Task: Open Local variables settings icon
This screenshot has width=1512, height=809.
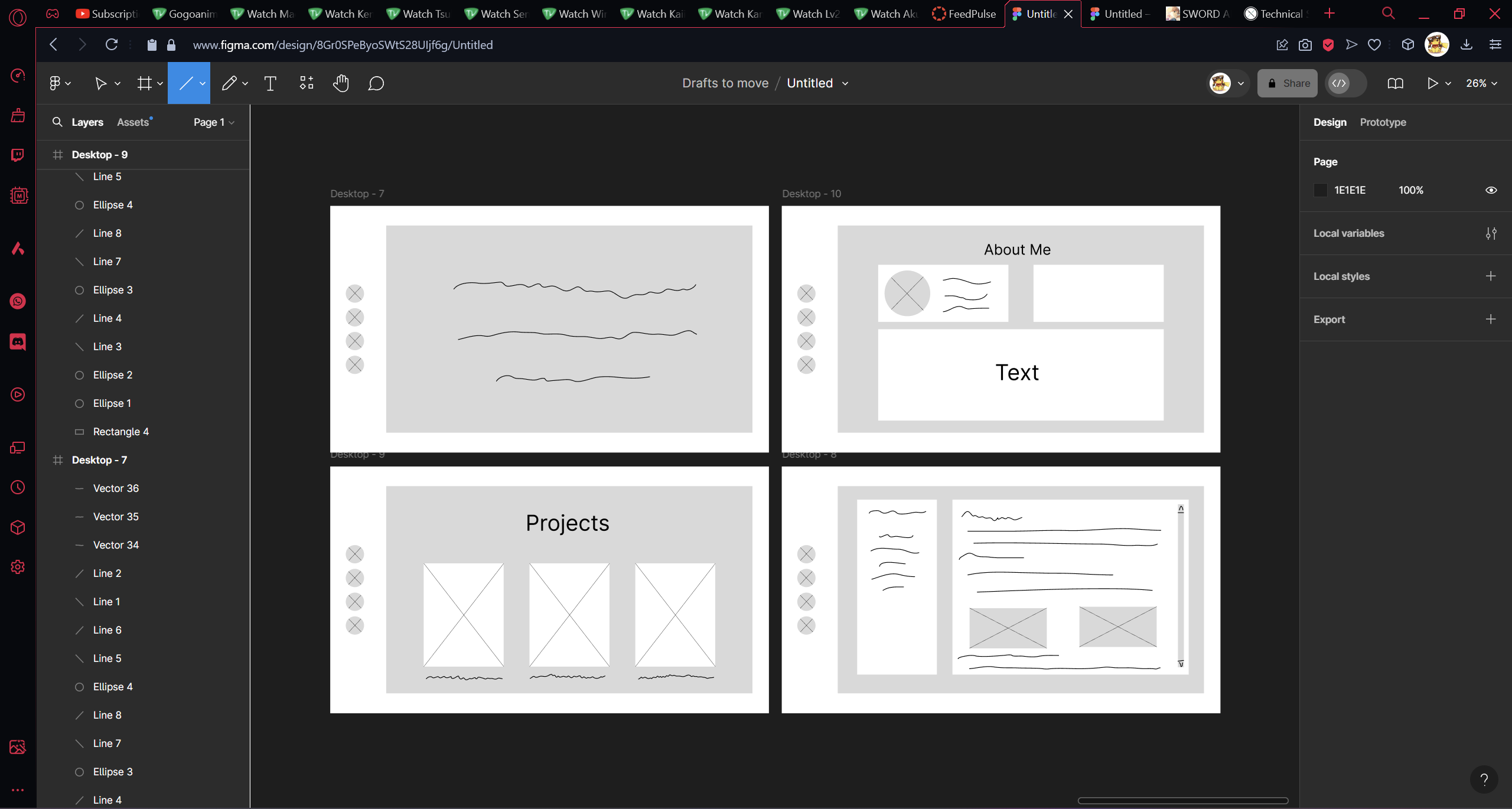Action: tap(1491, 233)
